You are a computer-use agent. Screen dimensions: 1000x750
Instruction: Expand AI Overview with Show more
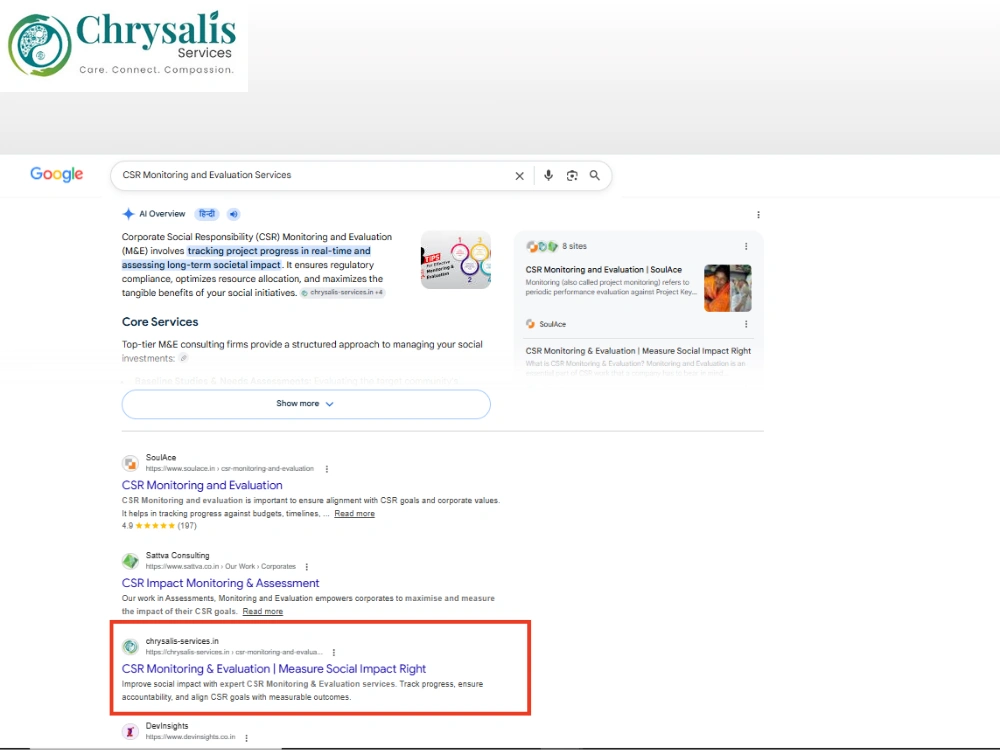(306, 404)
